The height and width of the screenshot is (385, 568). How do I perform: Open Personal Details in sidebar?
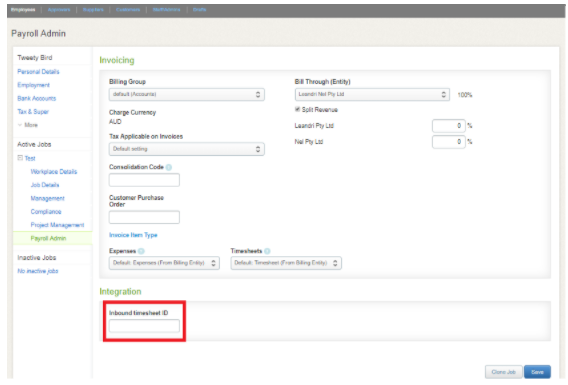tap(38, 72)
